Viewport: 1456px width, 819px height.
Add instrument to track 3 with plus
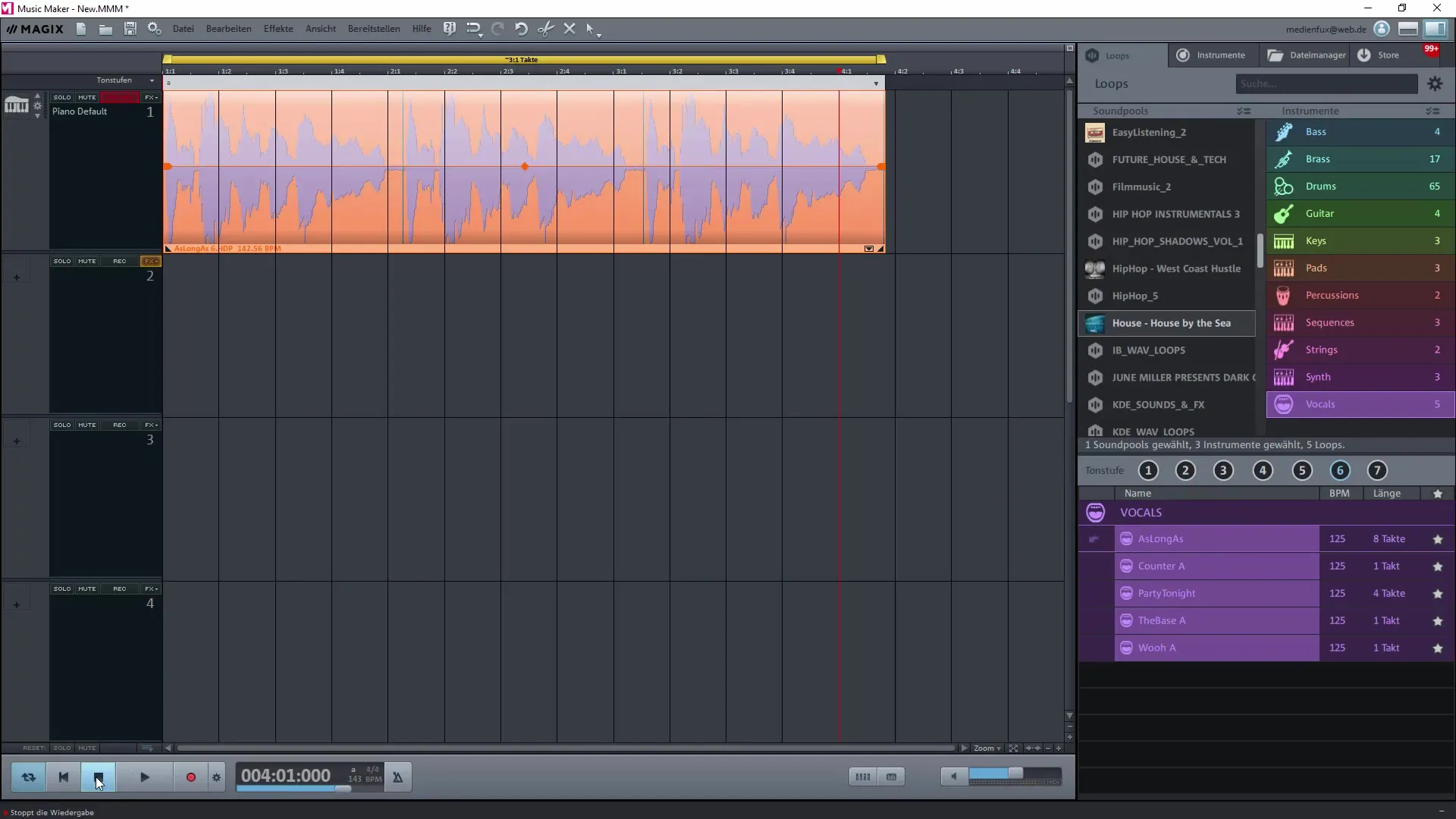(x=17, y=441)
